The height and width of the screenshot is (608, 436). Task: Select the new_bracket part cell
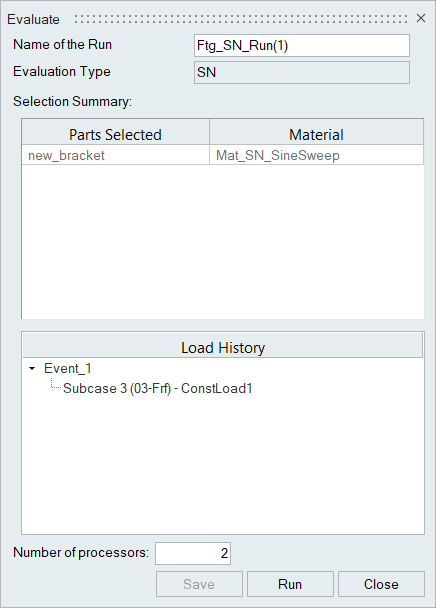[x=116, y=155]
